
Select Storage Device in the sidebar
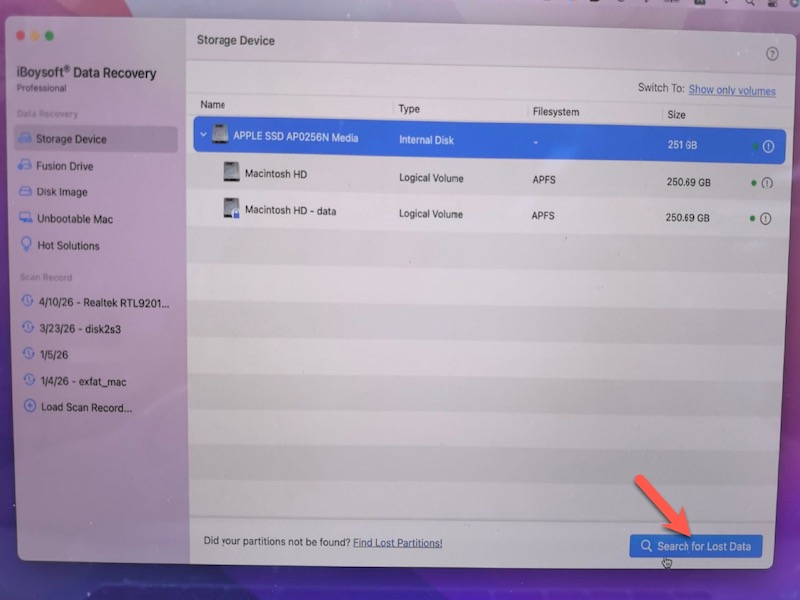(96, 139)
